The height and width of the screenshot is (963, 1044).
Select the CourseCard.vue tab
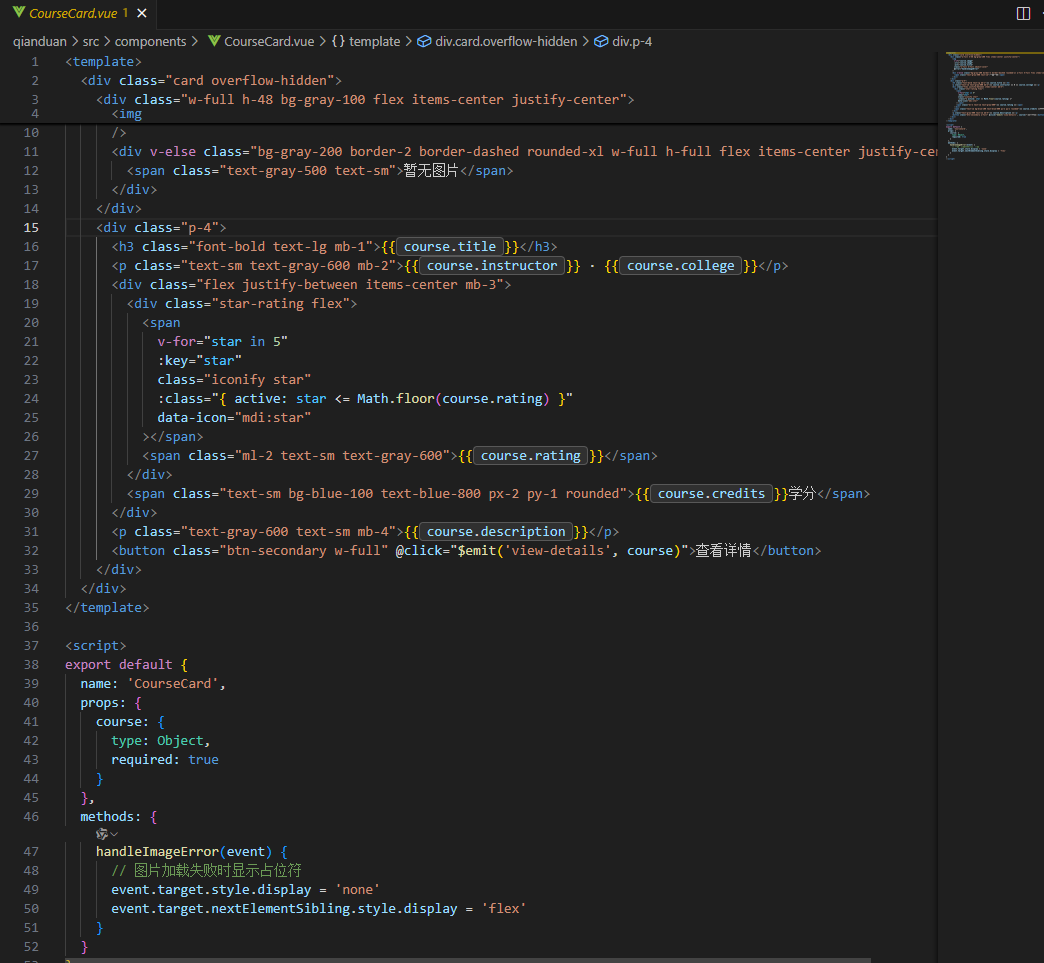tap(80, 13)
